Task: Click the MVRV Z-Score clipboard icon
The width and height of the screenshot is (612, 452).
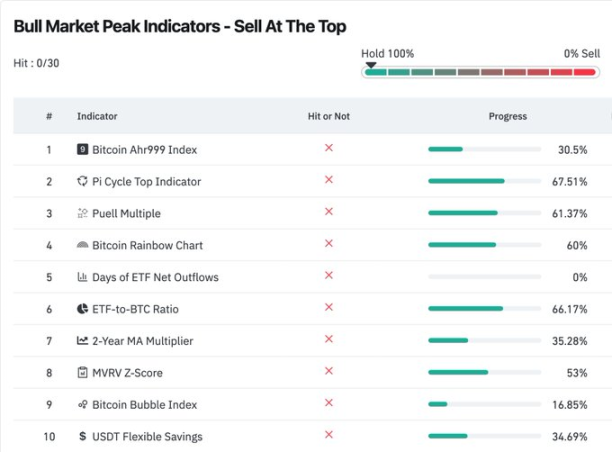Action: pos(82,372)
